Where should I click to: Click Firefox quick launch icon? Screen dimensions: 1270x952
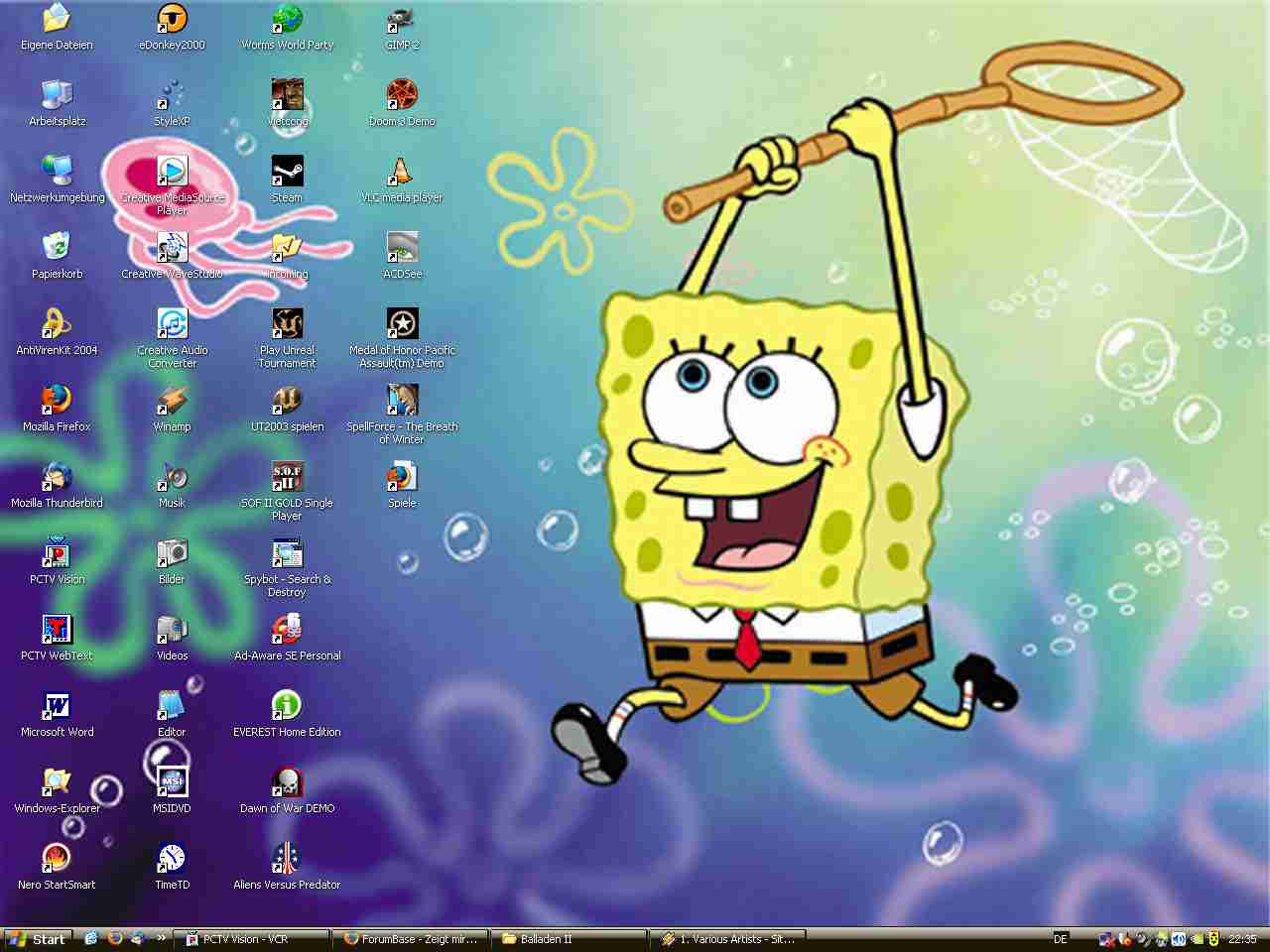click(115, 938)
